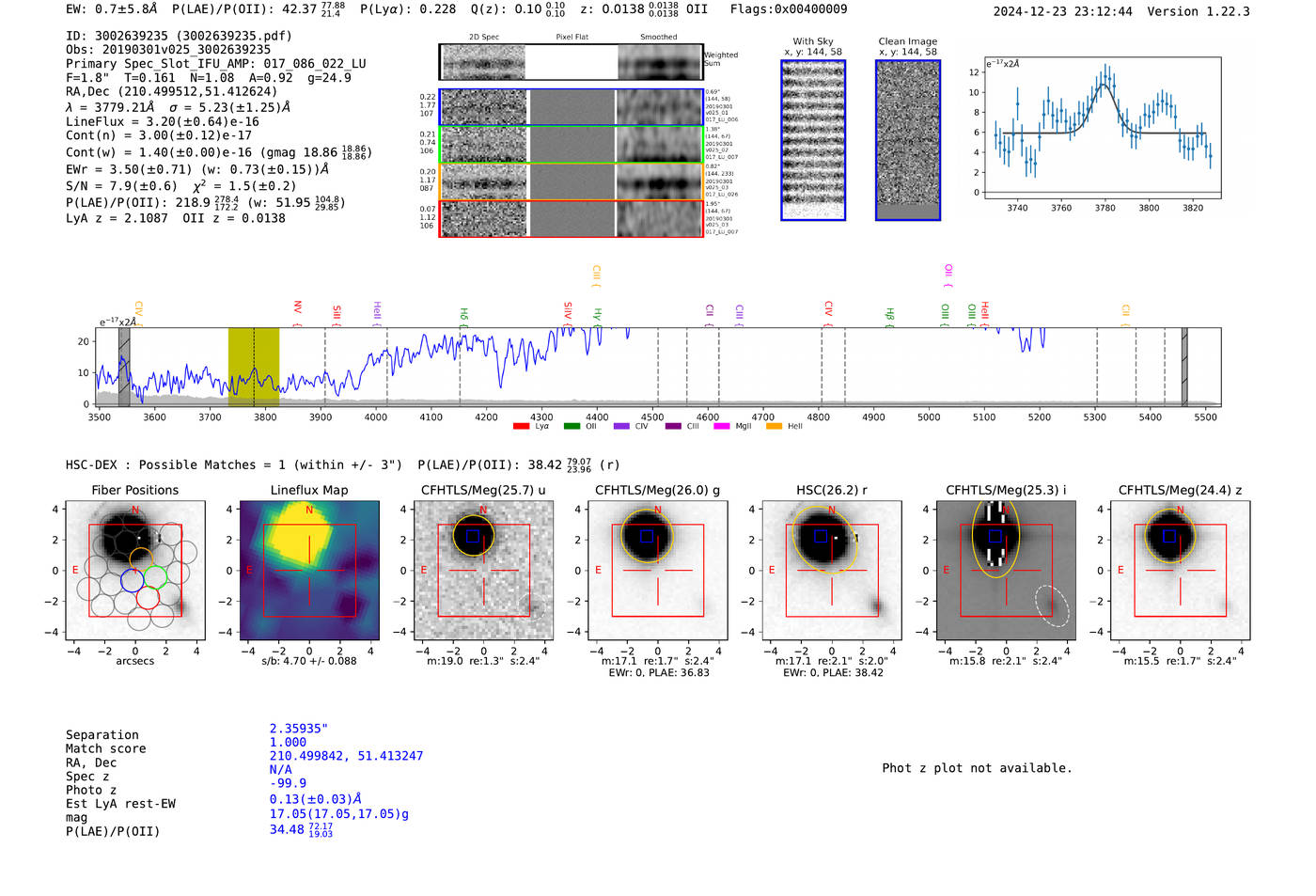Click the Phot z plot not available message
Screen dimensions: 1316x896
978,768
